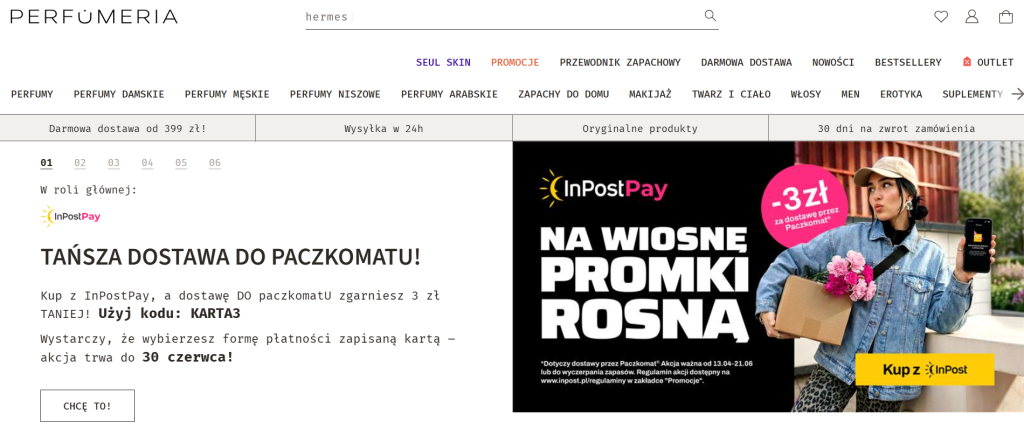The height and width of the screenshot is (429, 1024).
Task: Click the Perfumeria logo
Action: pos(94,16)
